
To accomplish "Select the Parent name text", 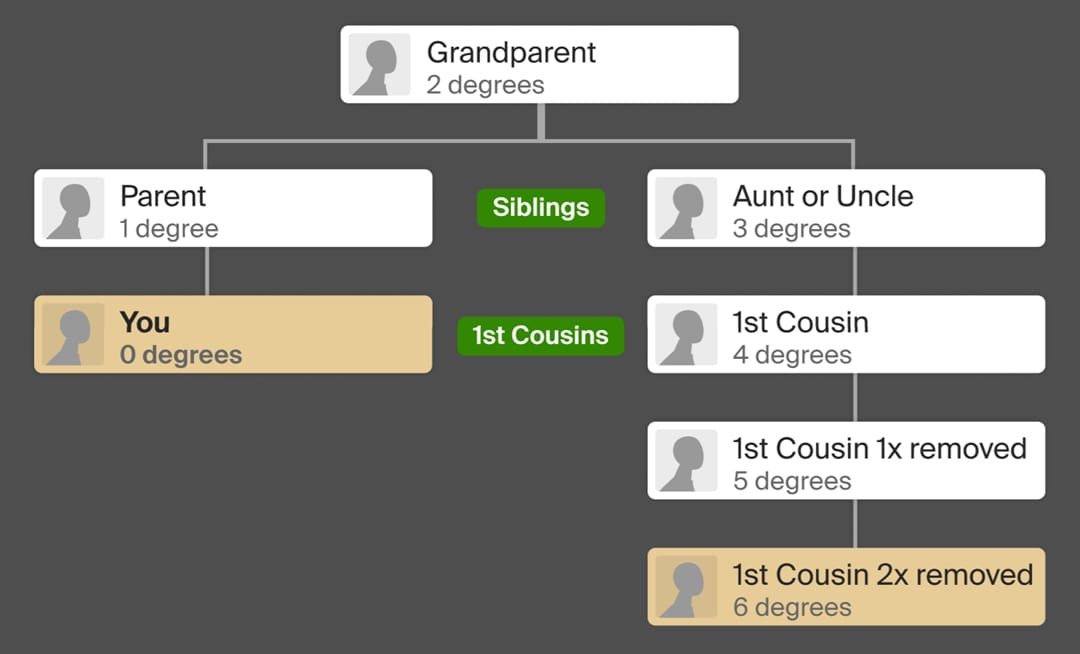I will point(163,196).
